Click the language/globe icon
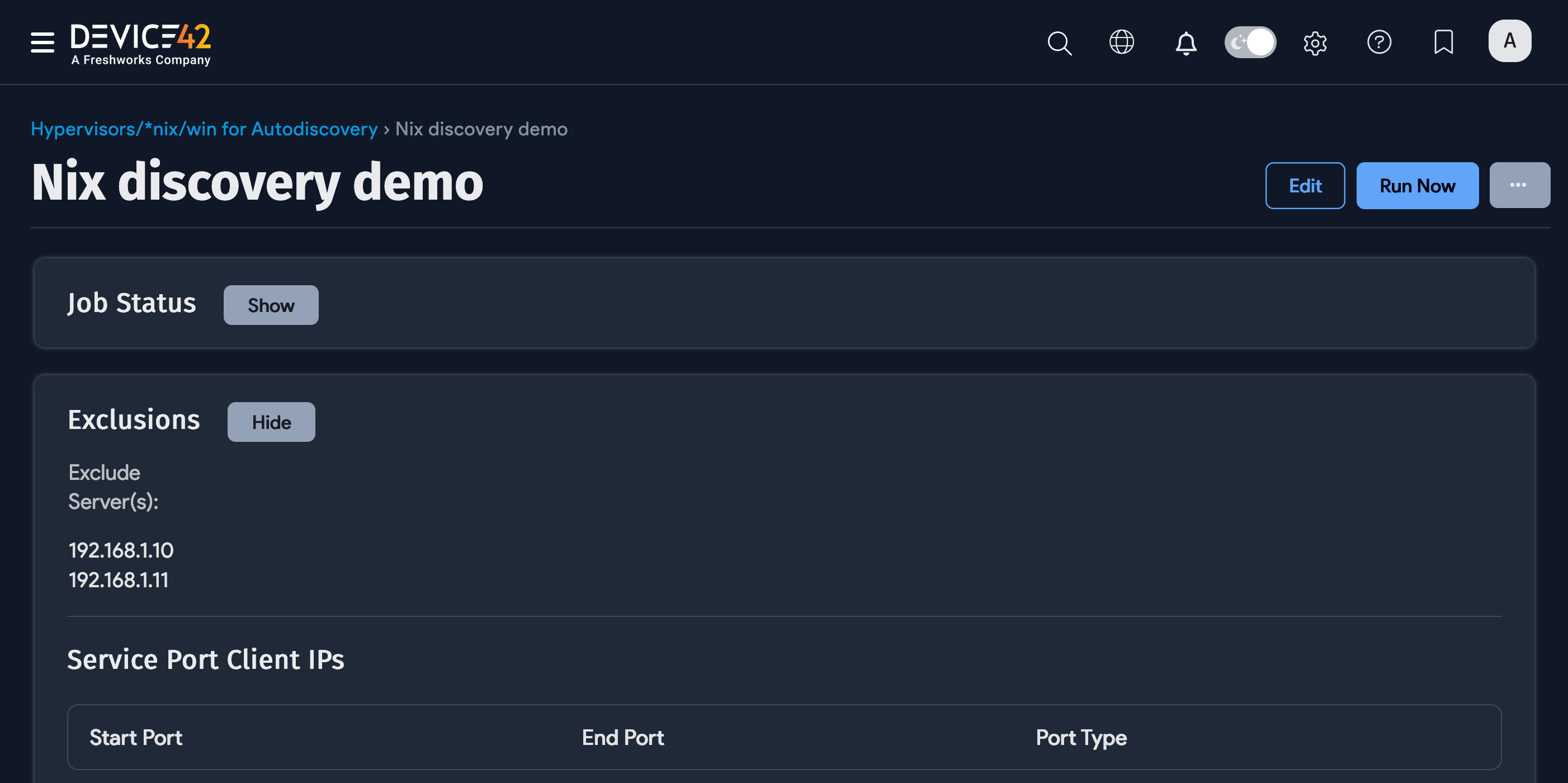The image size is (1568, 783). (x=1122, y=42)
